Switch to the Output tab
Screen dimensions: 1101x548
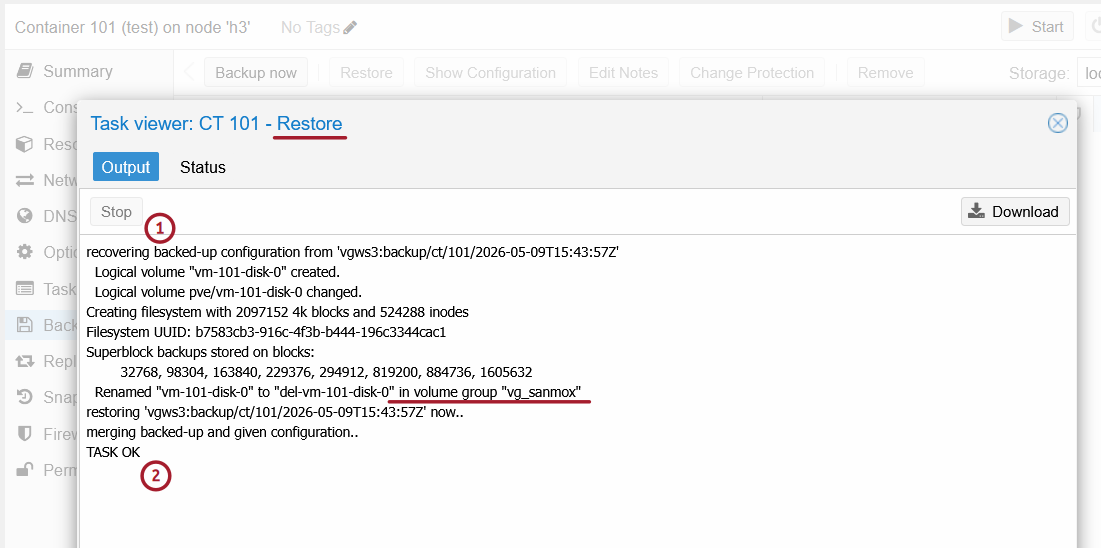click(126, 167)
